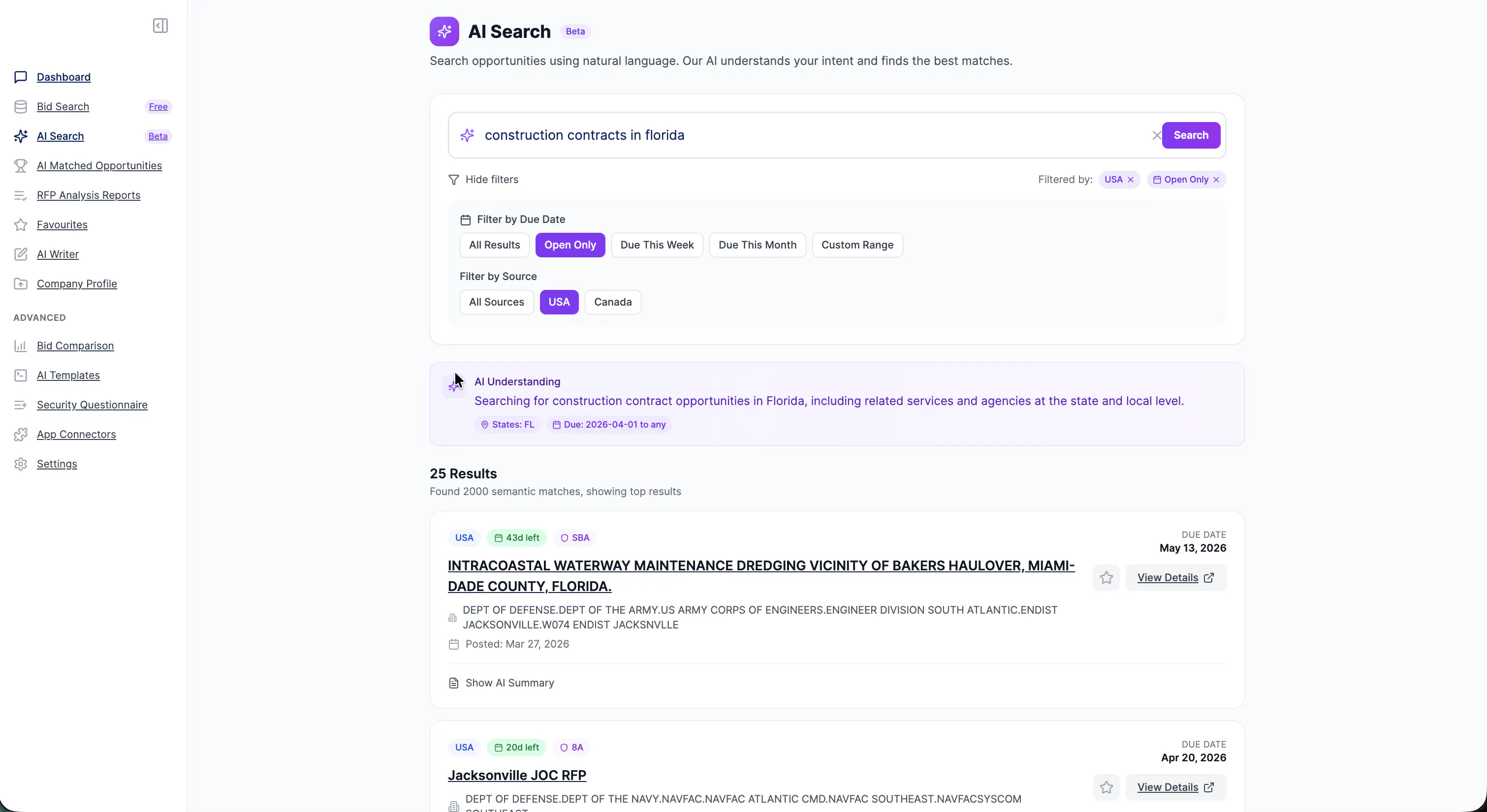Favourite the Jacksonville JOC RFP result
Screen dimensions: 1487x812
coord(1107,787)
